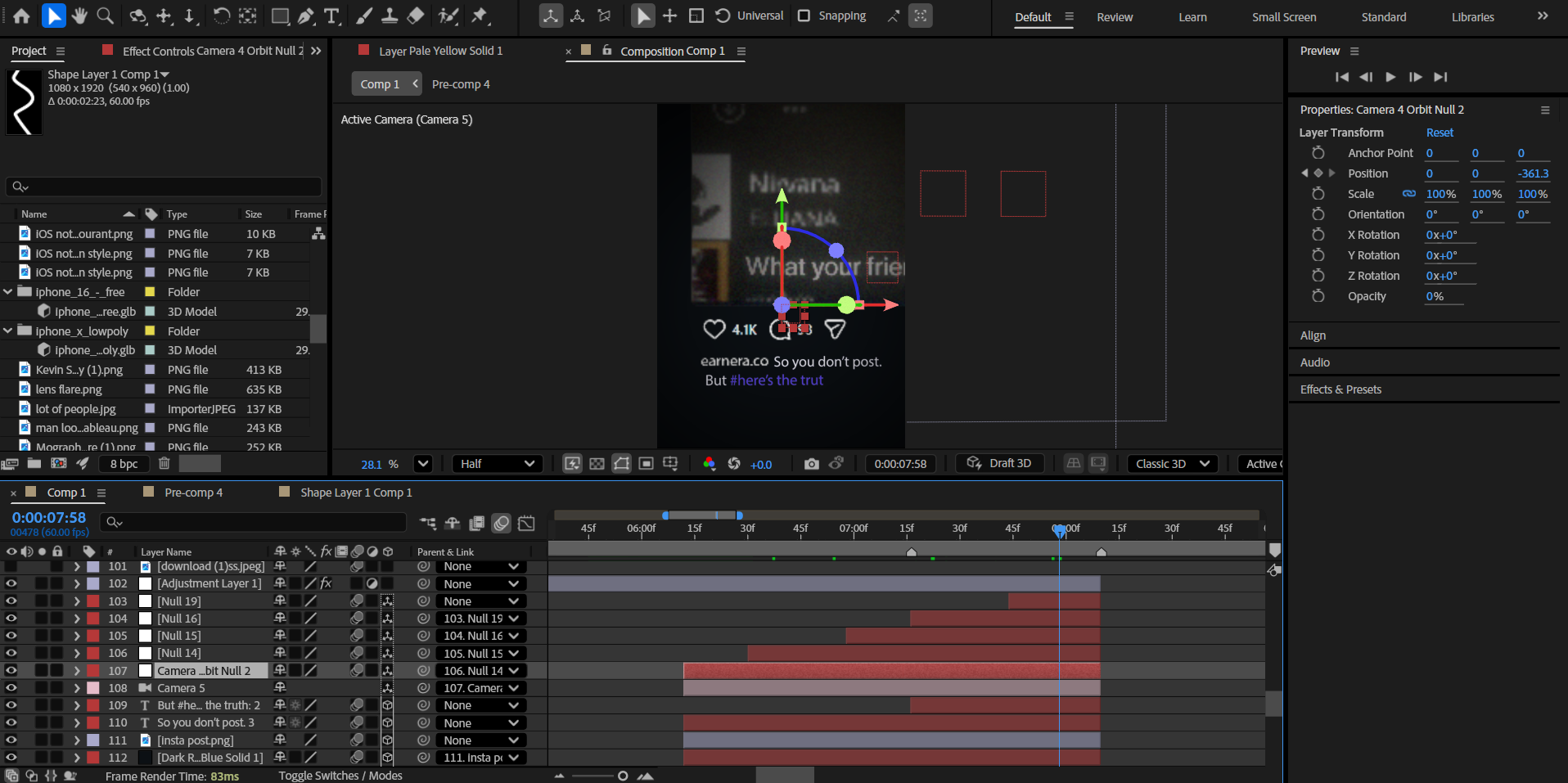The width and height of the screenshot is (1568, 783).
Task: Click the project color depth 8 bpc
Action: coord(124,464)
